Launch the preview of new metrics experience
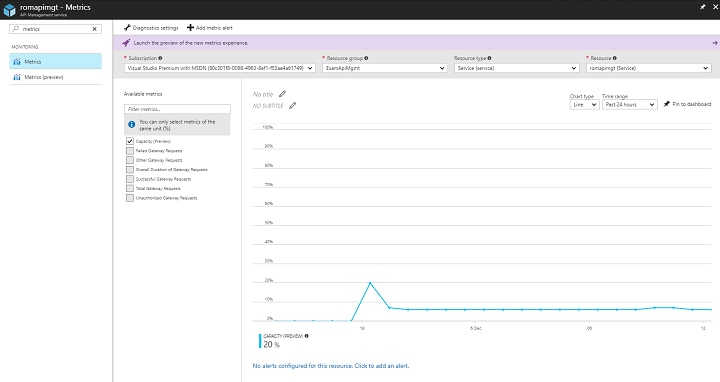Image resolution: width=720 pixels, height=382 pixels. tap(191, 43)
